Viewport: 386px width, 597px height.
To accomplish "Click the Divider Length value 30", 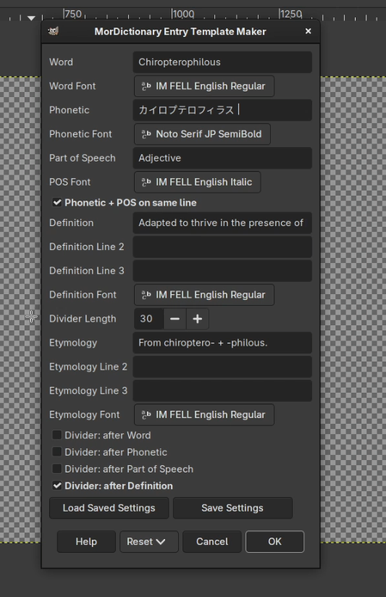I will click(149, 319).
